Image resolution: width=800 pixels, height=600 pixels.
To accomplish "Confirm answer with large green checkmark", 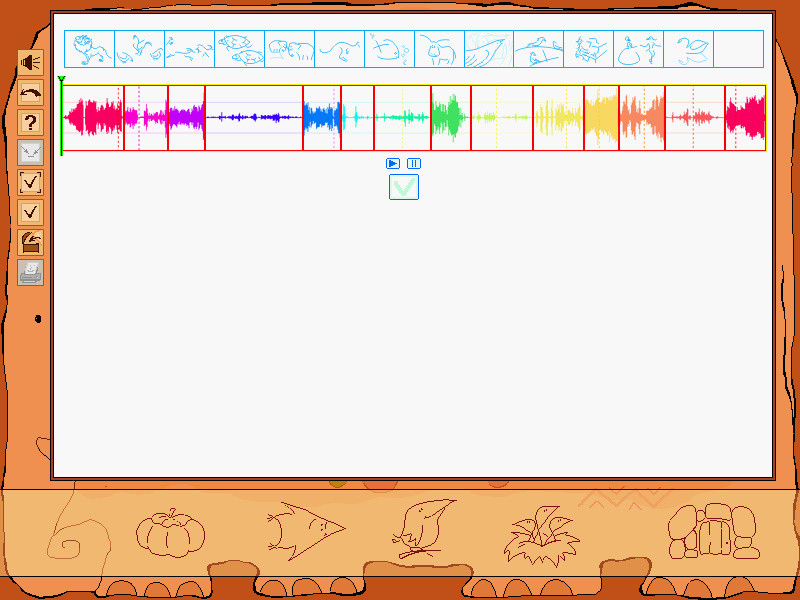I will (x=404, y=187).
